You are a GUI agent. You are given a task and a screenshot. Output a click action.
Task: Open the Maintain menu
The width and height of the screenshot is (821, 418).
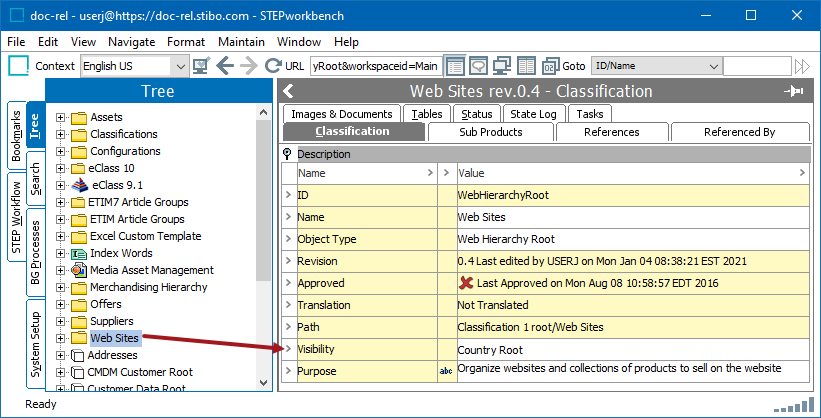tap(241, 42)
